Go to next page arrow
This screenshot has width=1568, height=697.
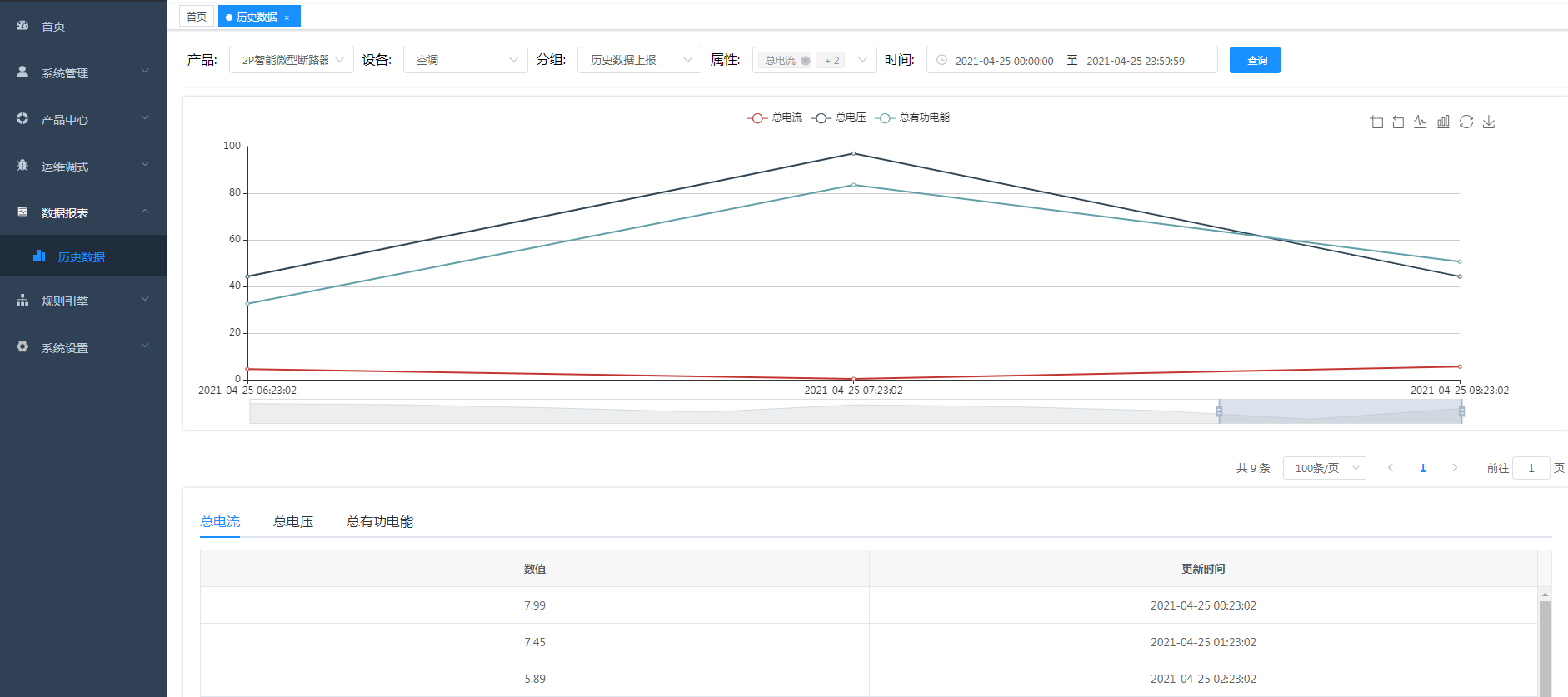pos(1455,468)
